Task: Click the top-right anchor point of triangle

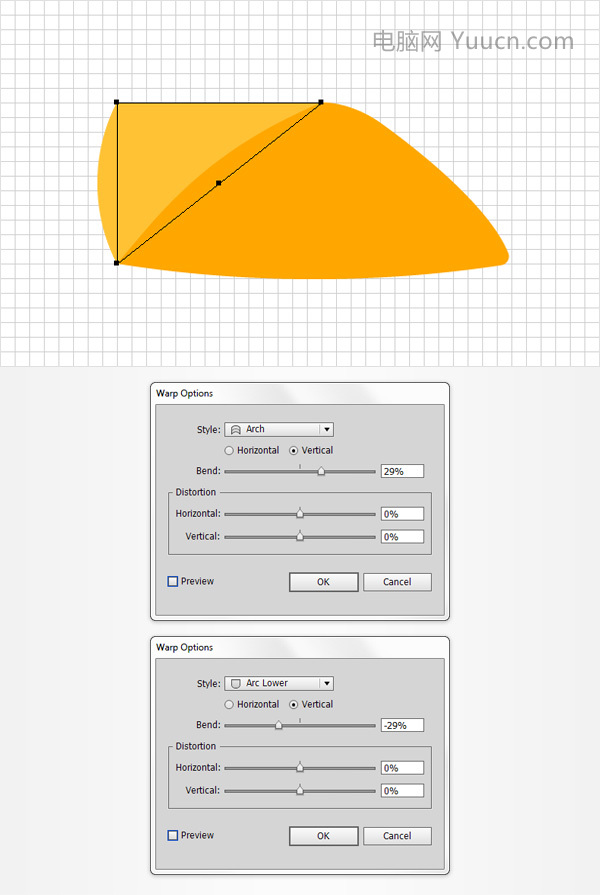Action: click(321, 102)
